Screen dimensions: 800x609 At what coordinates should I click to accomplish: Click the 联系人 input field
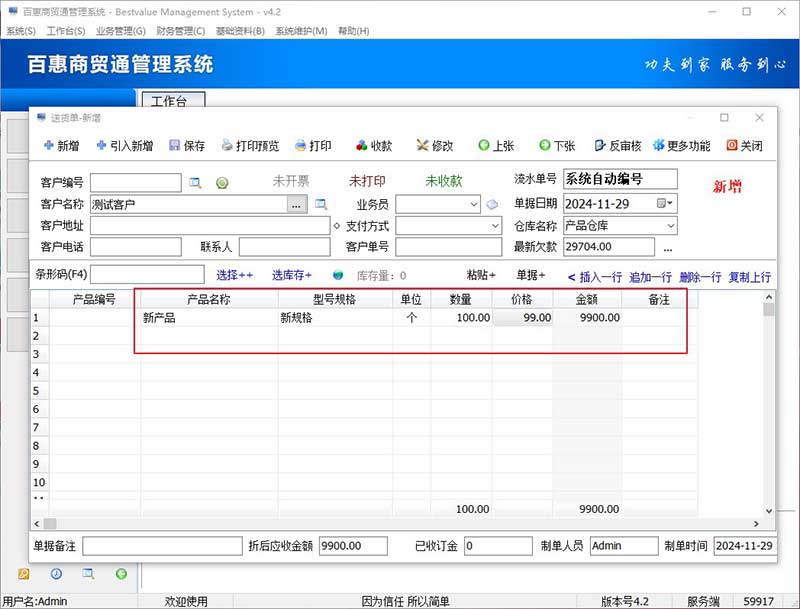click(285, 247)
